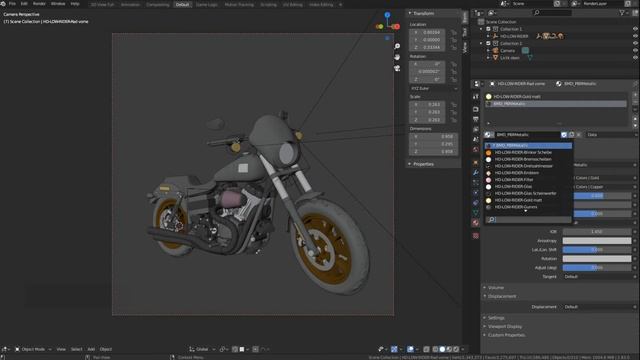Toggle viewport overlays button
The height and width of the screenshot is (360, 640).
pyautogui.click(x=410, y=349)
